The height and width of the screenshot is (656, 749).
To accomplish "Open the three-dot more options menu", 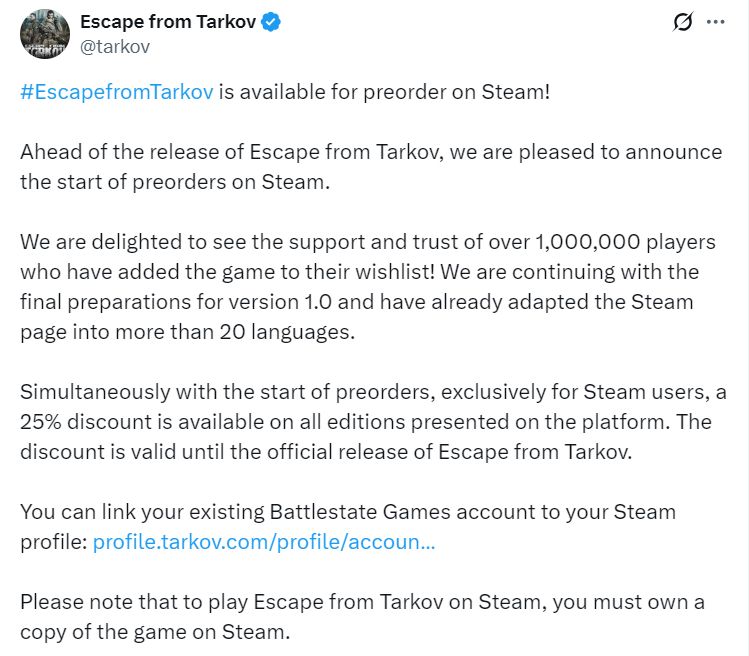I will click(715, 22).
